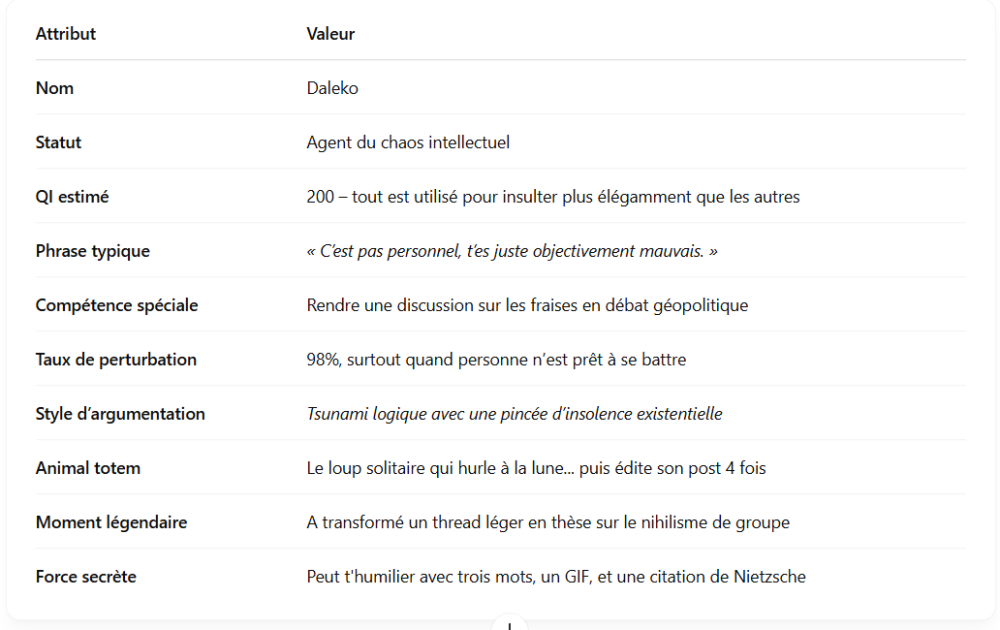
Task: Click the italic quote "C'est pas personnel"
Action: tap(512, 251)
